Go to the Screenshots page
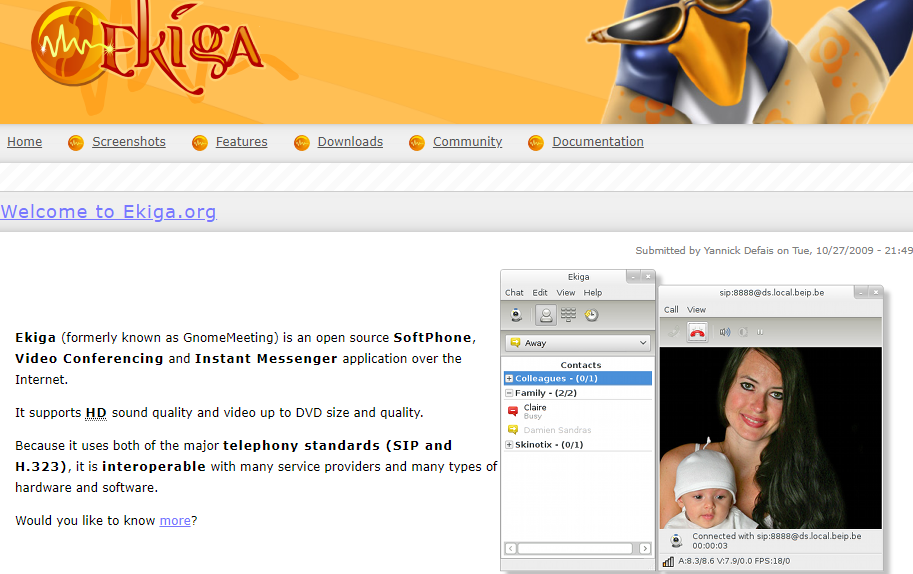Image resolution: width=913 pixels, height=574 pixels. pos(129,141)
